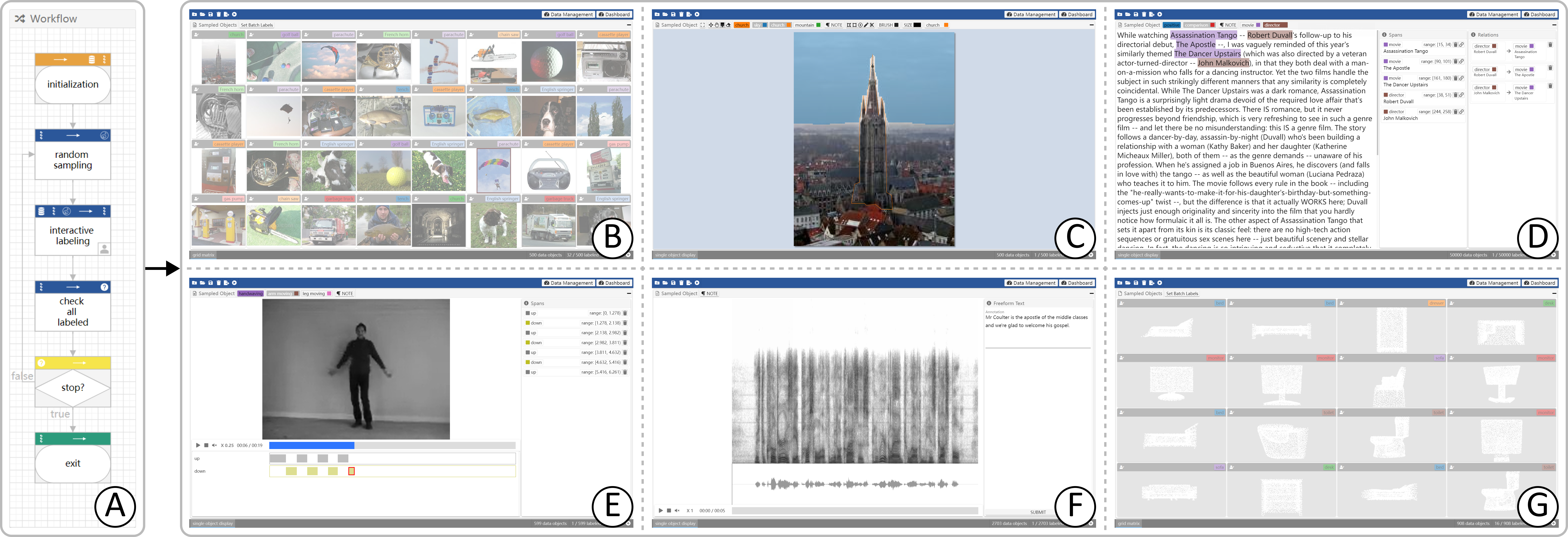Delete Robert Duvall to Assassination Tango relation
The width and height of the screenshot is (1568, 537).
(x=1550, y=44)
